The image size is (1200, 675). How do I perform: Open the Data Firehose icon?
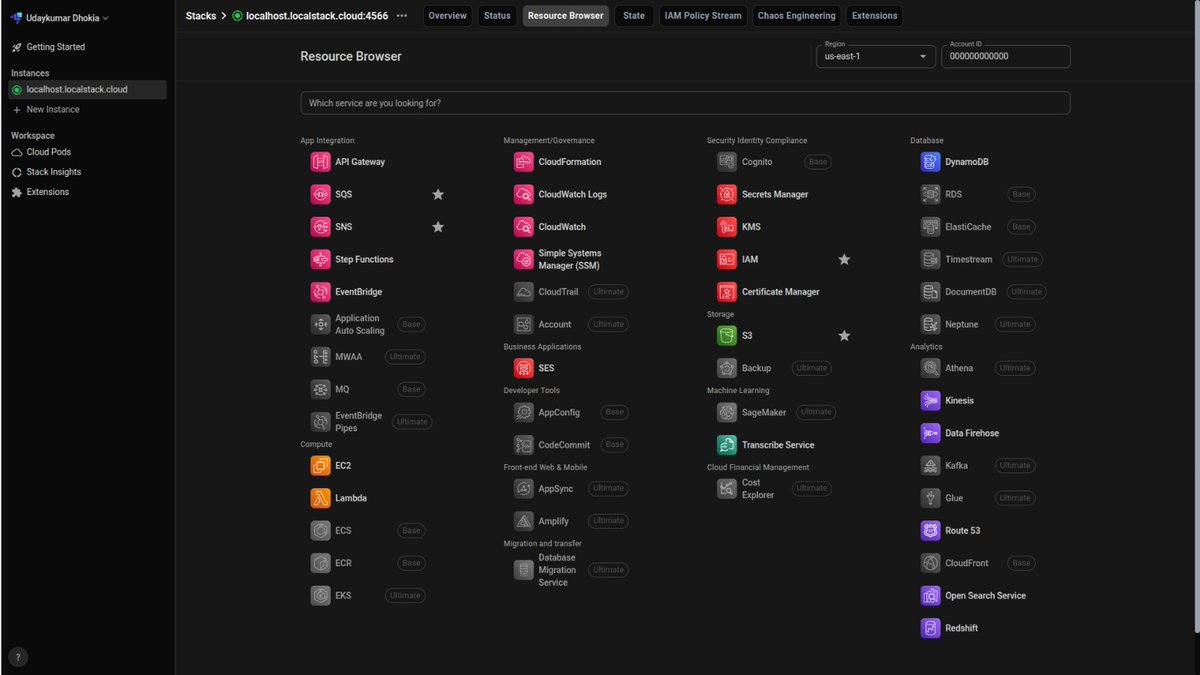pos(930,433)
